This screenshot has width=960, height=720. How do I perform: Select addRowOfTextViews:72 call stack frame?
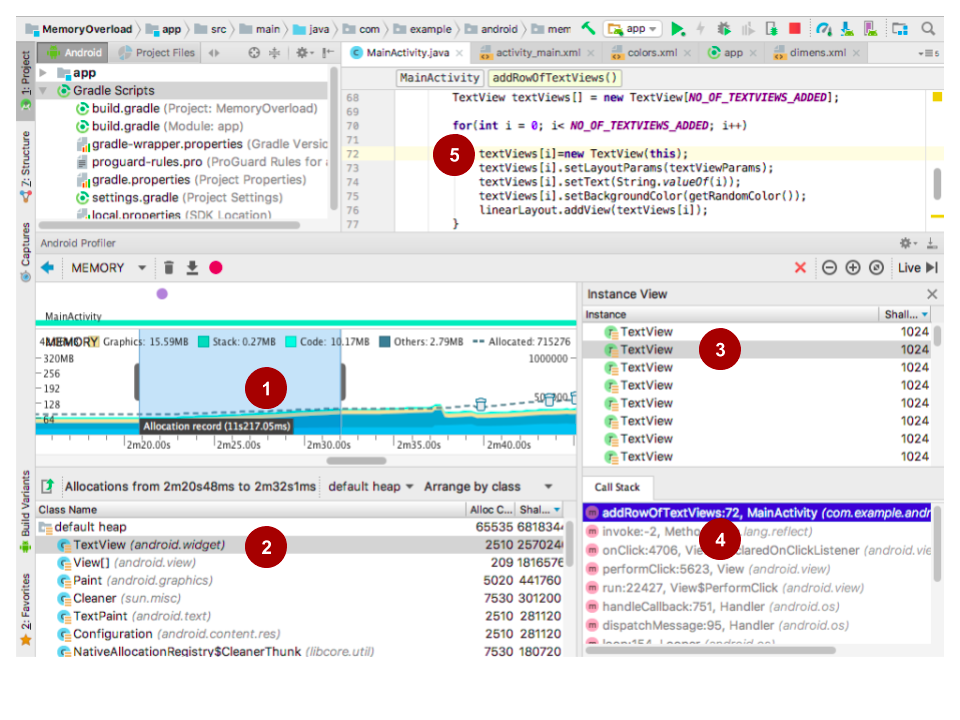tap(757, 513)
